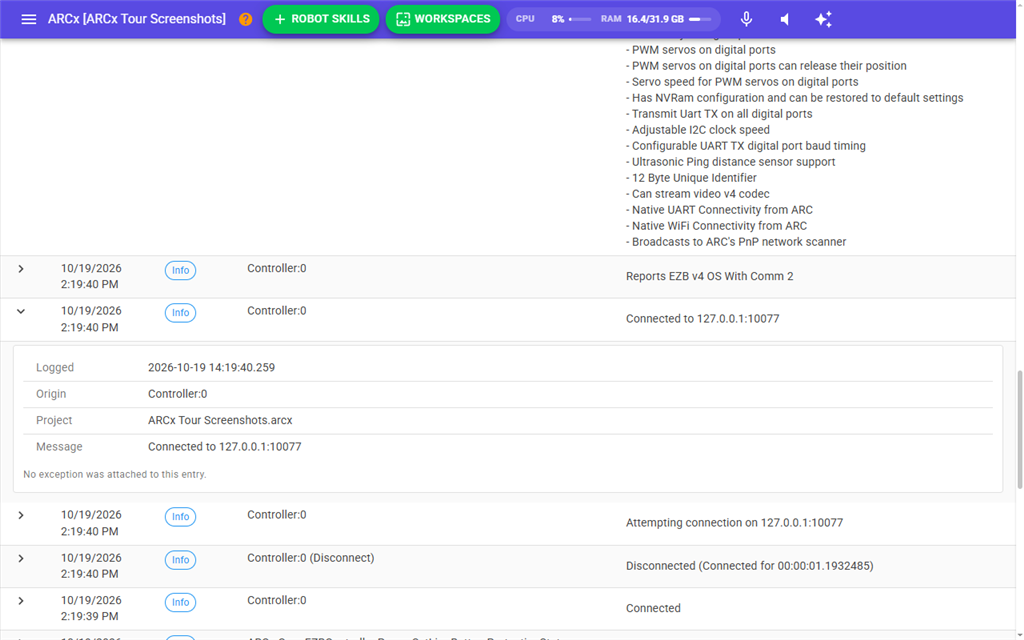Image resolution: width=1024 pixels, height=640 pixels.
Task: Click 'Can stream video v4 codec' line
Action: point(697,194)
